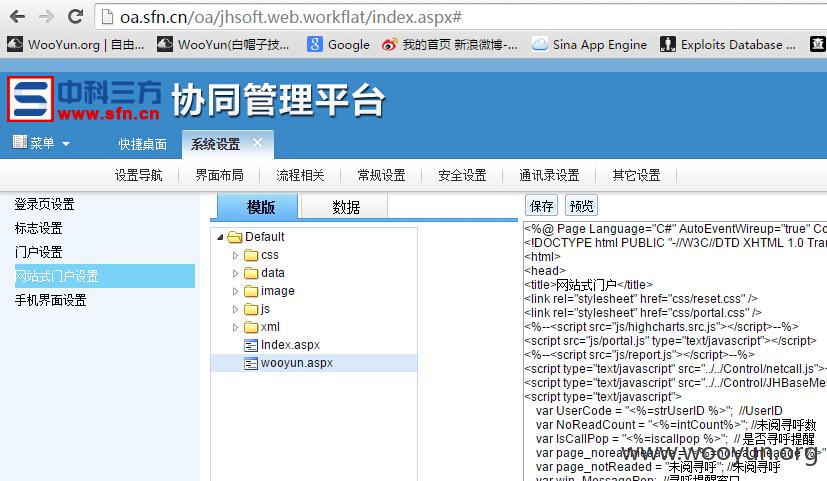827x481 pixels.
Task: Click the js folder icon
Action: pos(251,309)
